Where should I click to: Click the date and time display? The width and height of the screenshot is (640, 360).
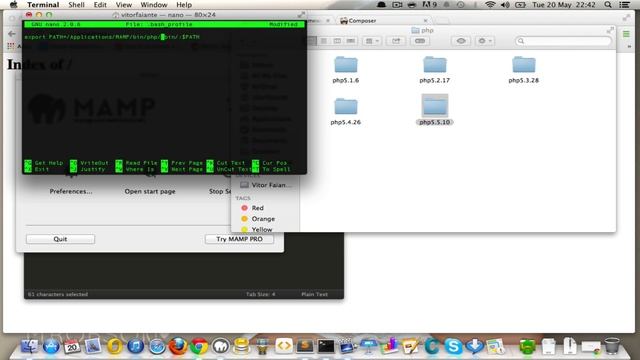pyautogui.click(x=564, y=4)
